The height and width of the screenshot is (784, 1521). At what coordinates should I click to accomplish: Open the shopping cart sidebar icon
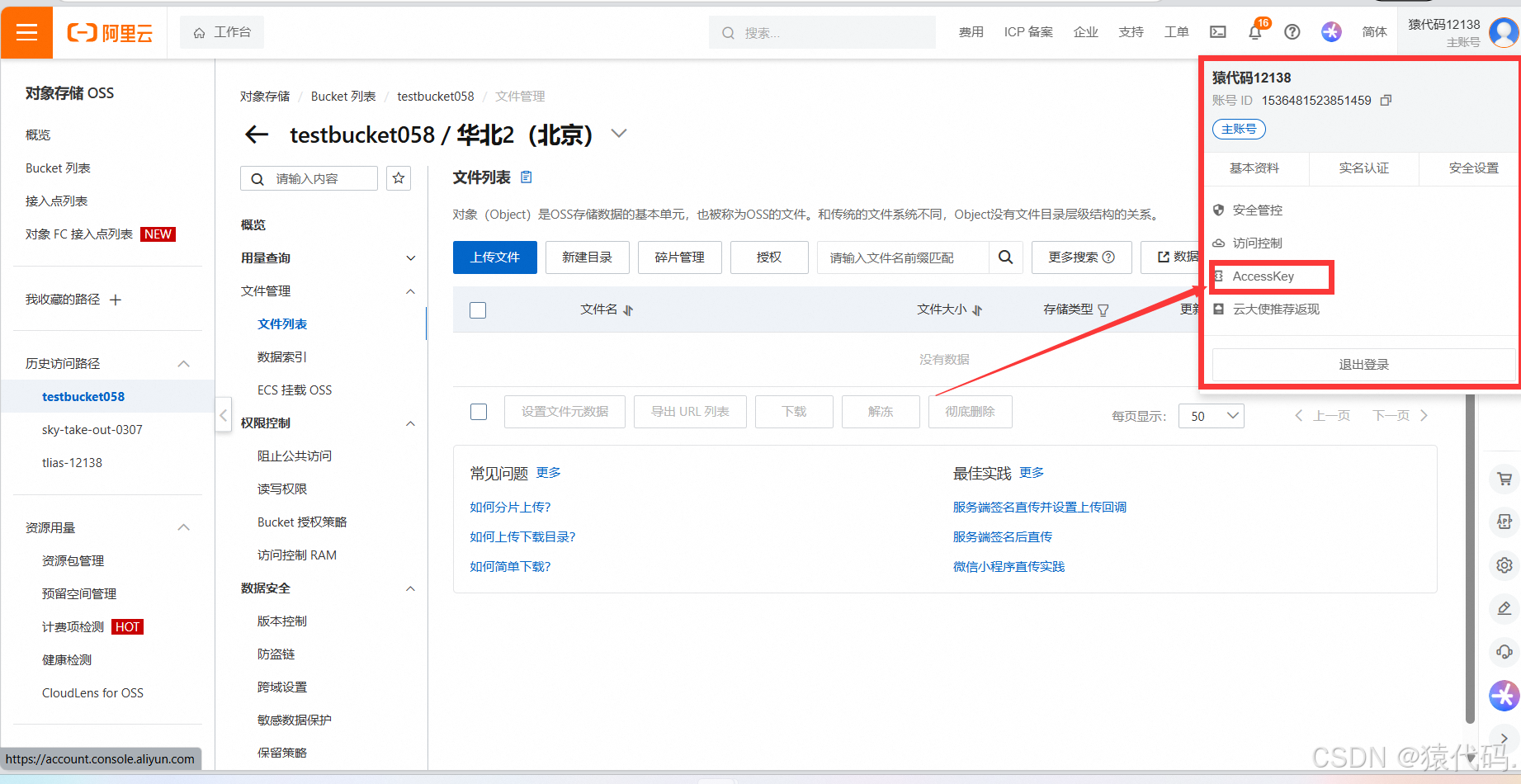click(1504, 479)
